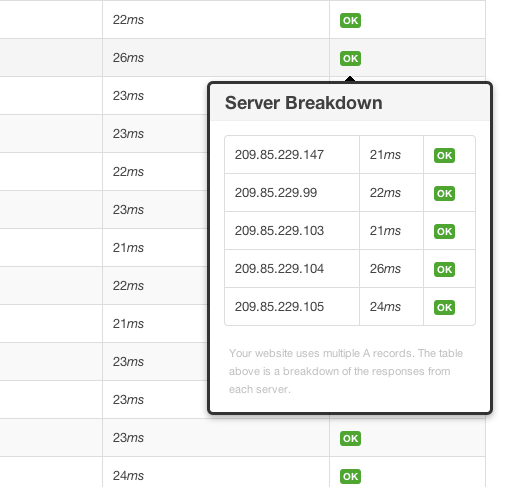Click the OK badge in the lower 23ms row
This screenshot has height=487, width=525.
pos(350,438)
